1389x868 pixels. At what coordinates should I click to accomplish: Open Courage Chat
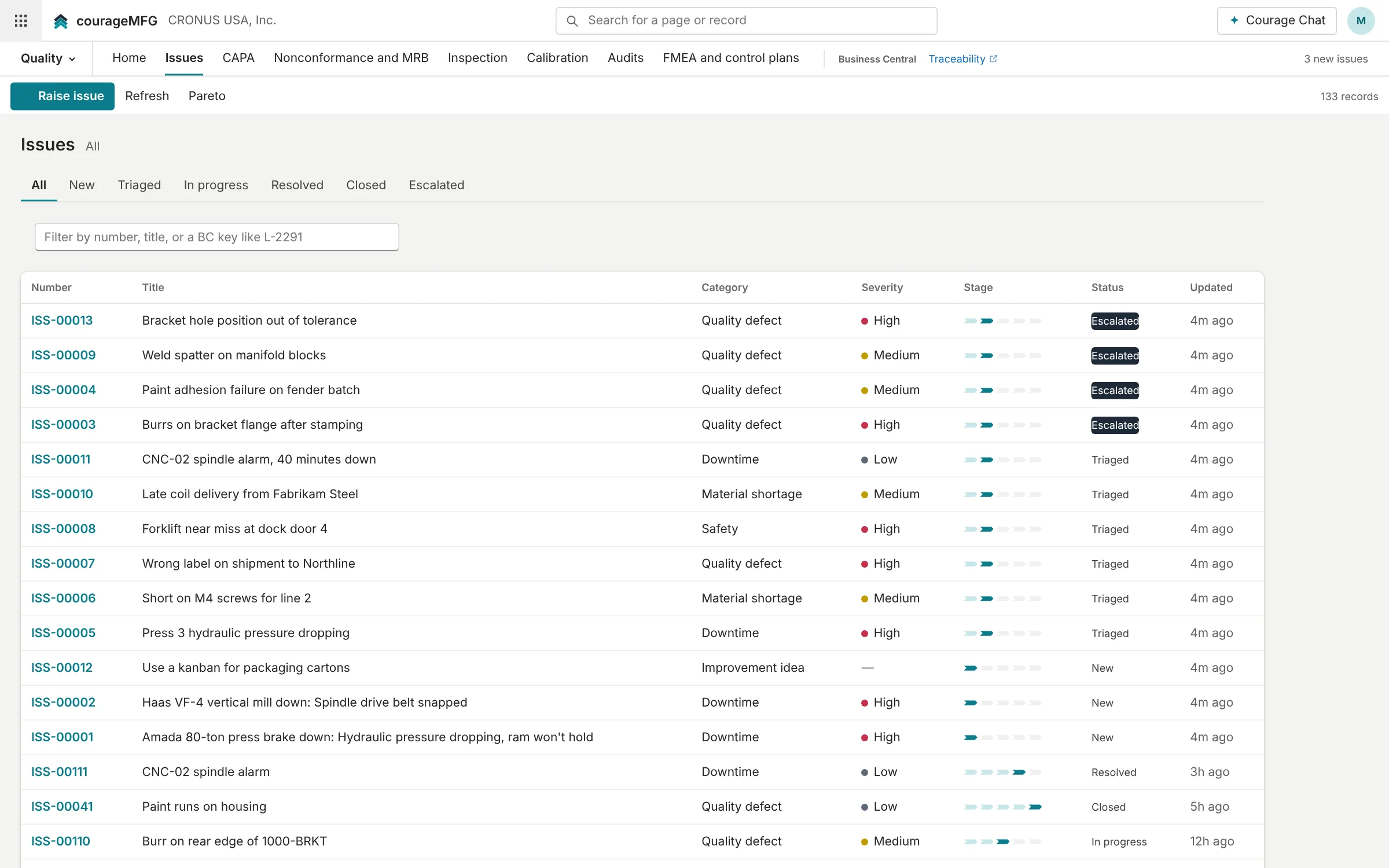pos(1277,21)
